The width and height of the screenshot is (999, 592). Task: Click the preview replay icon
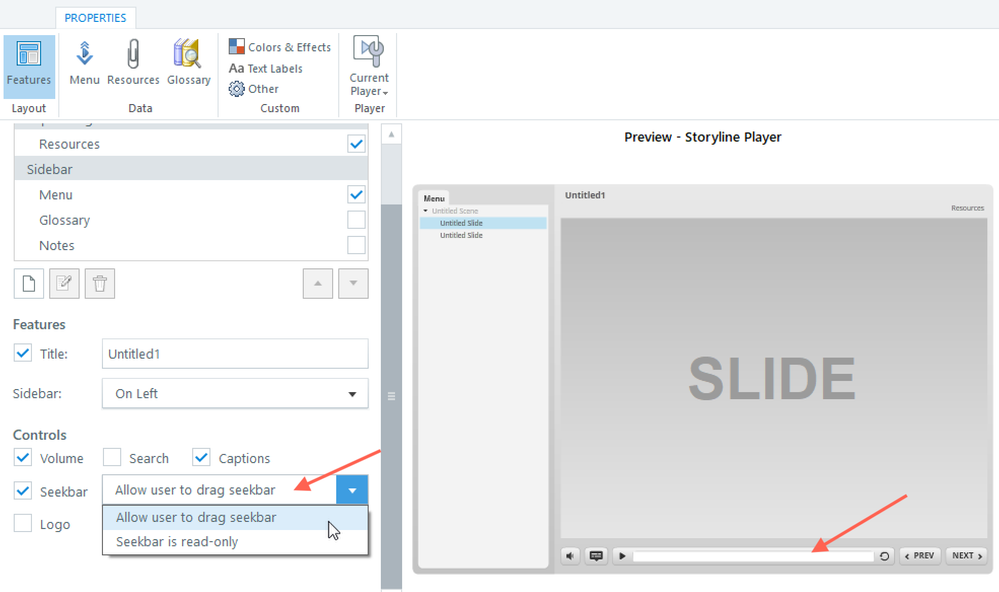884,556
